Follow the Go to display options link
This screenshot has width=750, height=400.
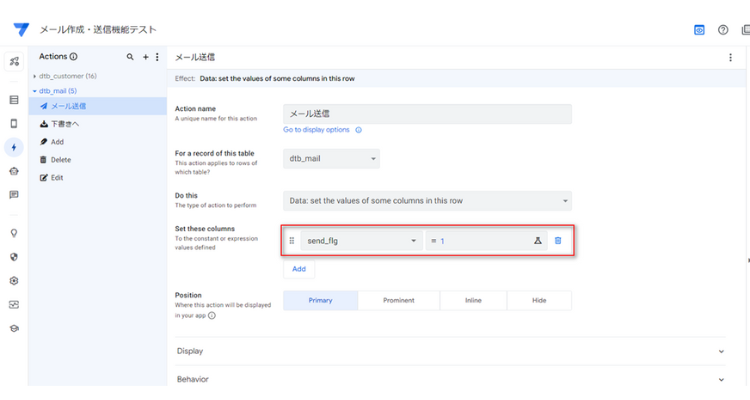(316, 130)
